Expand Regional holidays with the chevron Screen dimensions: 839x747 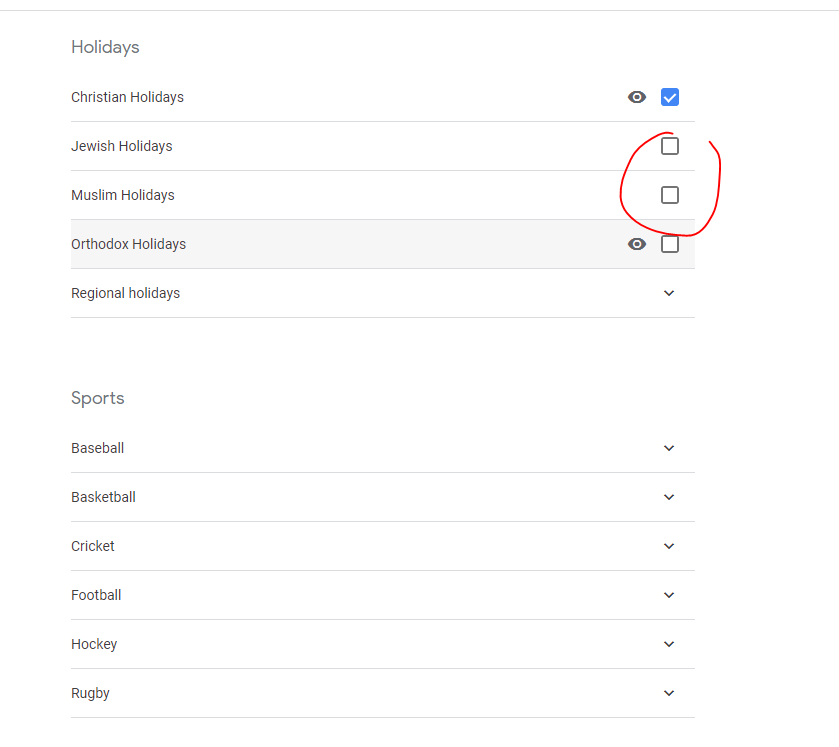[669, 293]
